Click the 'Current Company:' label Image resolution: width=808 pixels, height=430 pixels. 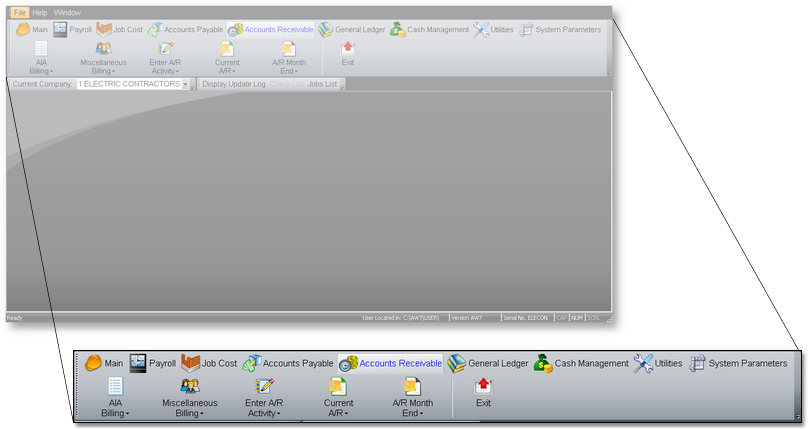pos(42,84)
